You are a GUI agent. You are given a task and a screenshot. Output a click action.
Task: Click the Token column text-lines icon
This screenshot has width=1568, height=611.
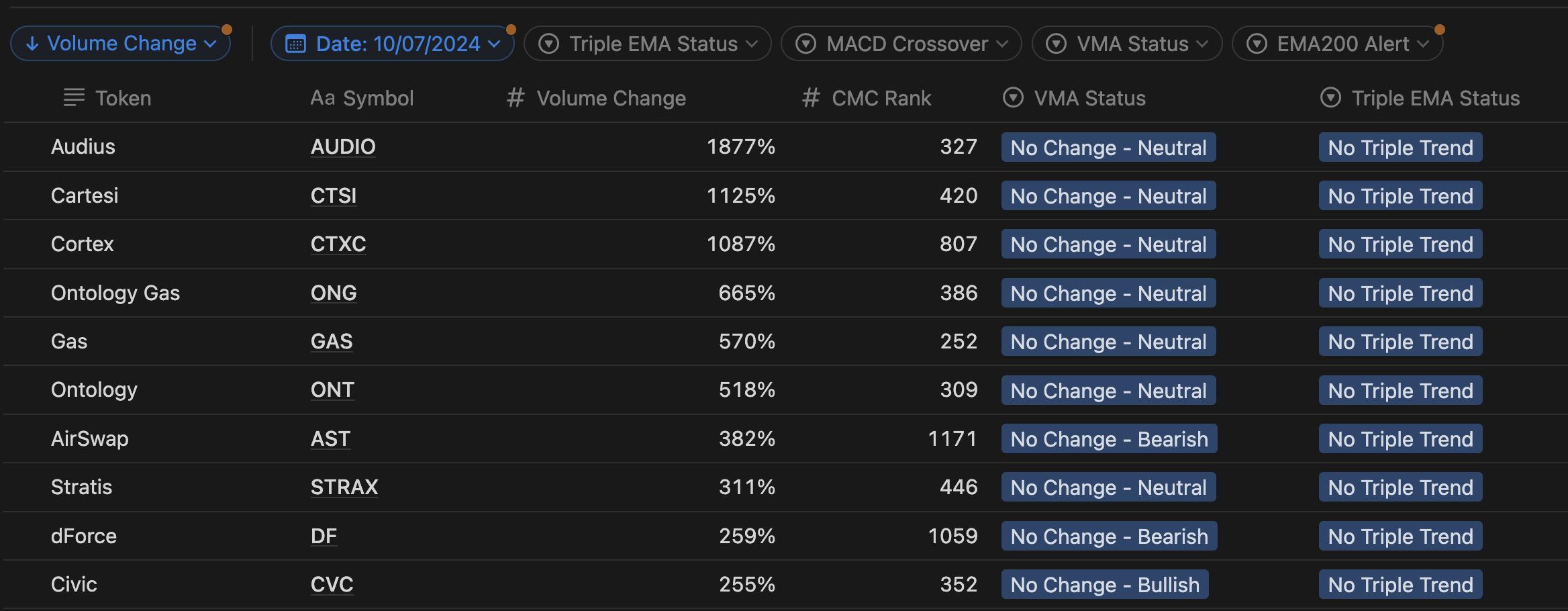[74, 98]
